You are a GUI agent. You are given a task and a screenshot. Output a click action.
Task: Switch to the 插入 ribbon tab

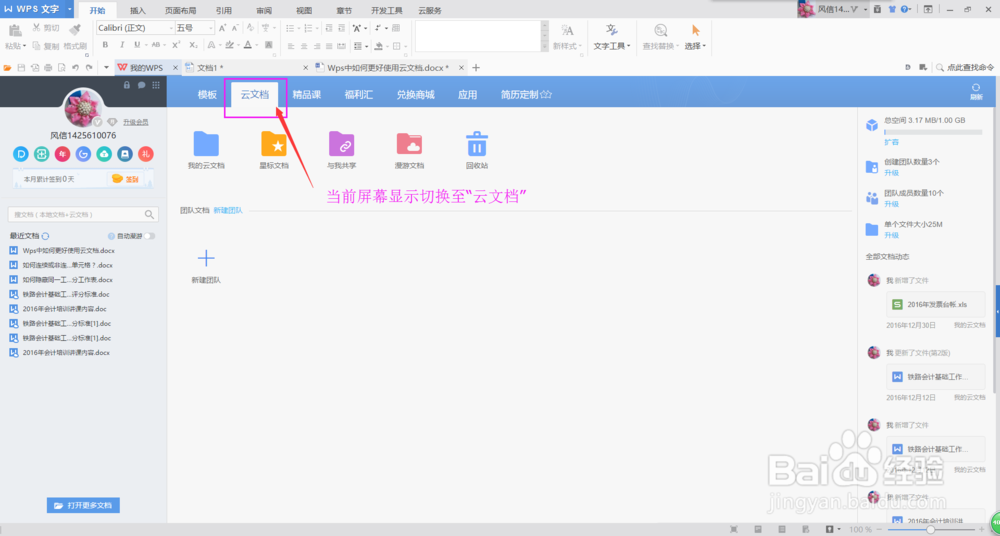pyautogui.click(x=138, y=10)
